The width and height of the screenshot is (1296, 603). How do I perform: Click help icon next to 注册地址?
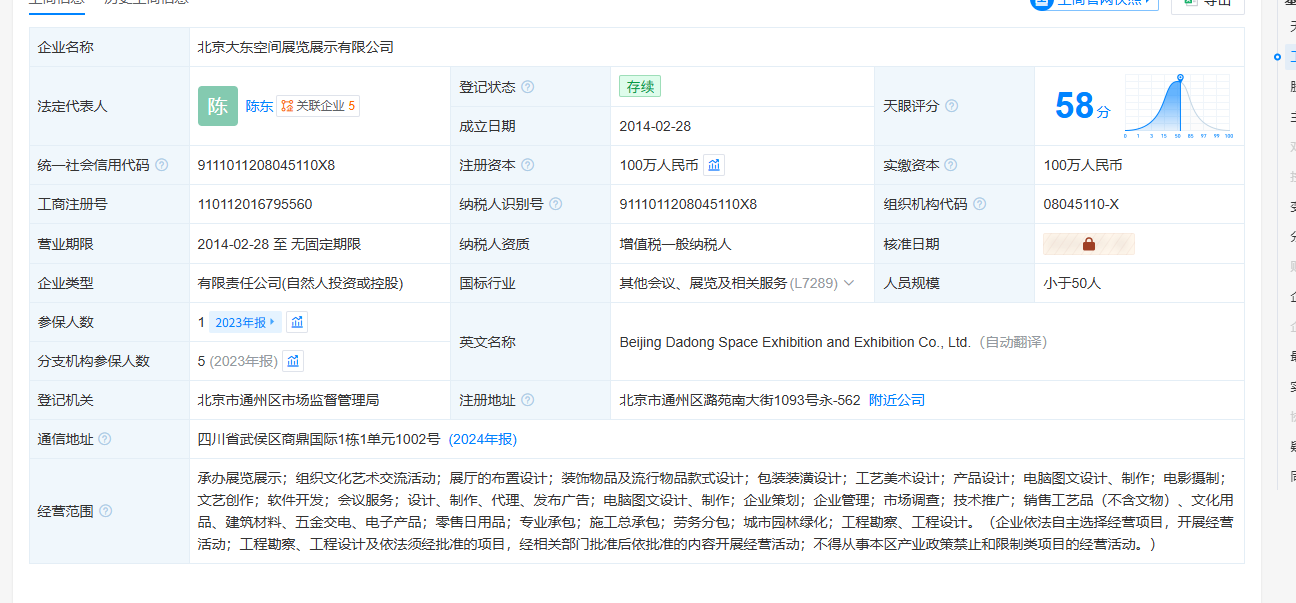(527, 400)
